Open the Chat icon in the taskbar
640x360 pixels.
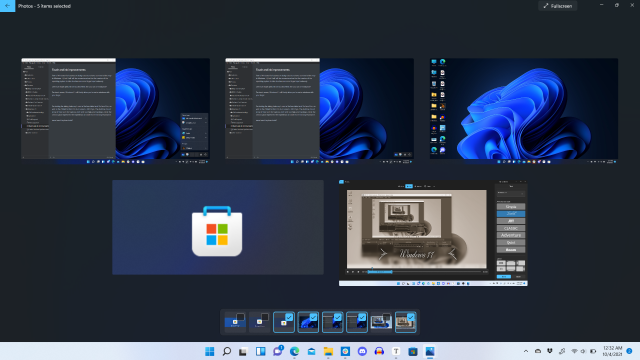click(278, 351)
